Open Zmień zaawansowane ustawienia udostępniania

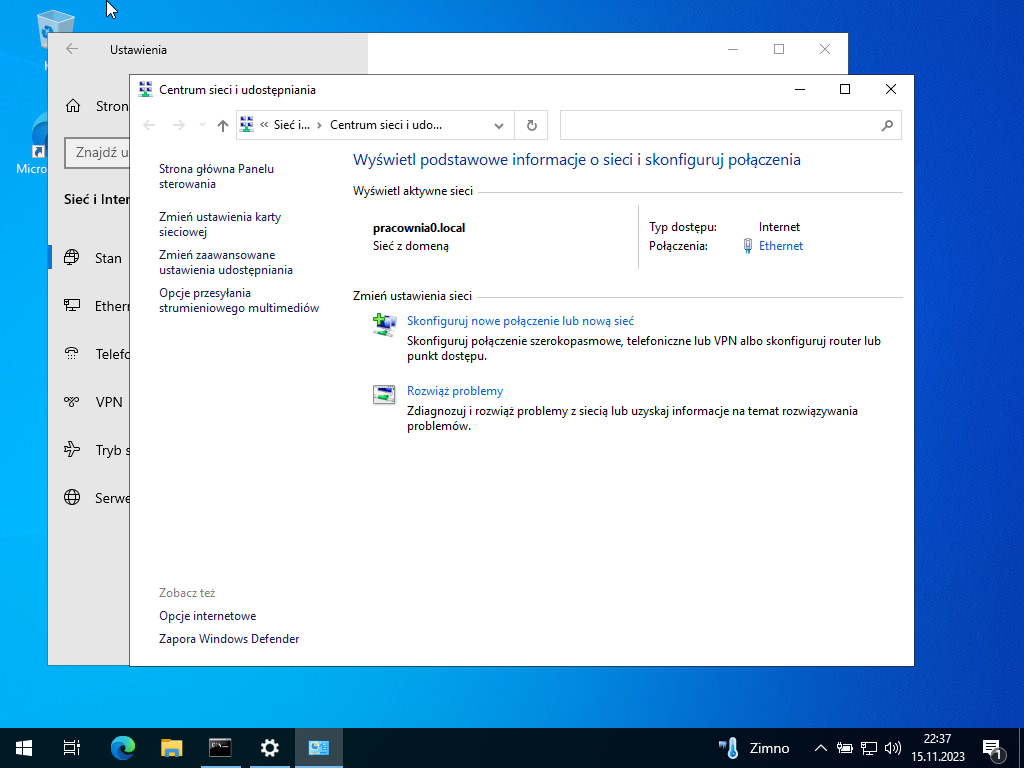[225, 262]
